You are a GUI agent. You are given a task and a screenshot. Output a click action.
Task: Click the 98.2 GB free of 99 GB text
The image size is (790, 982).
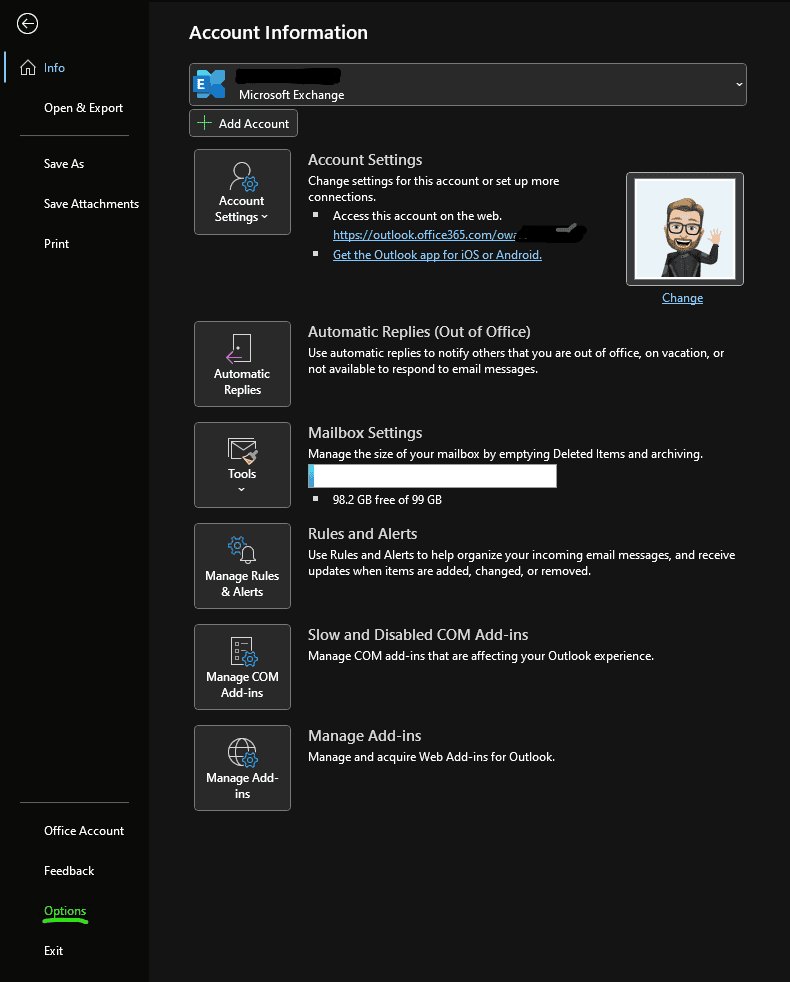click(x=387, y=500)
